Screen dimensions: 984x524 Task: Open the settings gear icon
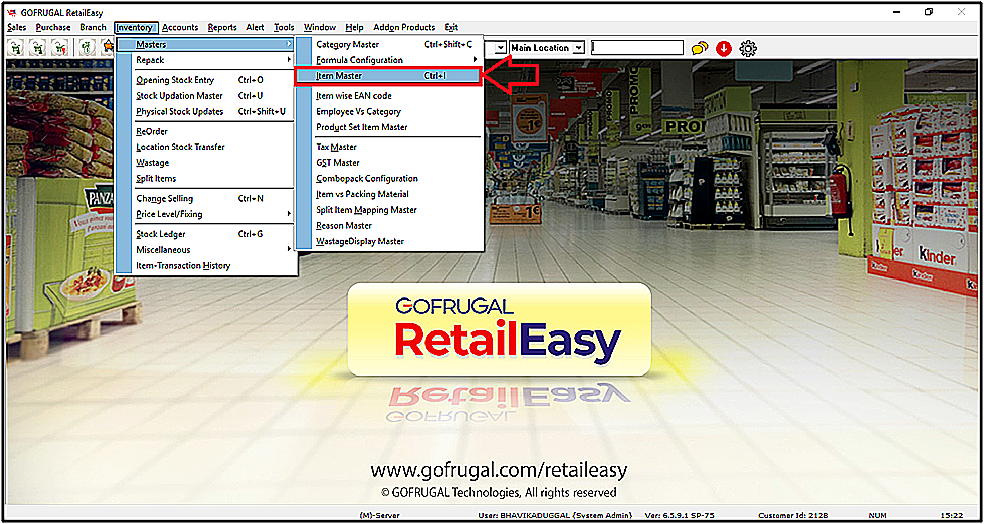(x=748, y=48)
